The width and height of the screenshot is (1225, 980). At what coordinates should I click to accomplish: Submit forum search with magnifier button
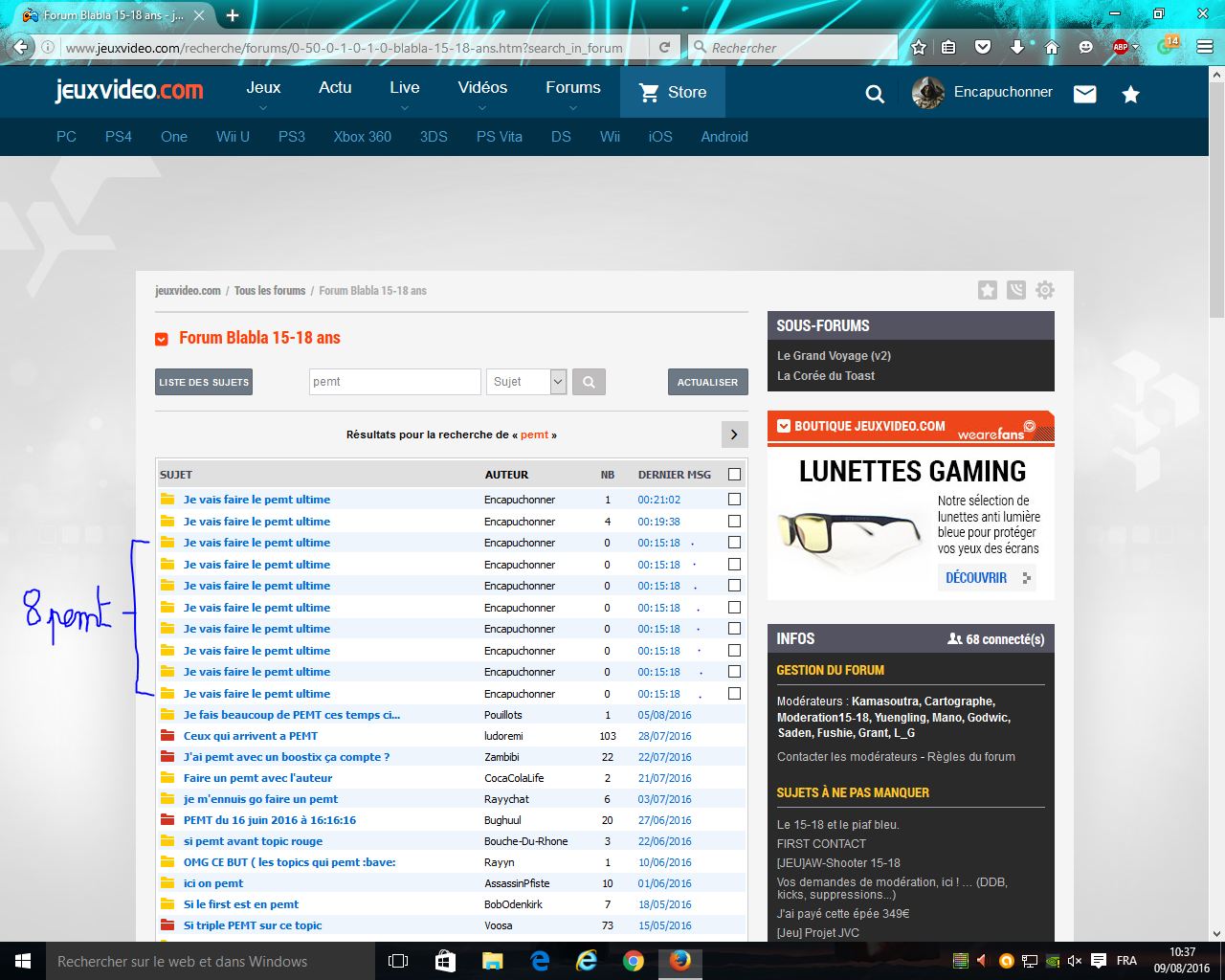tap(589, 382)
